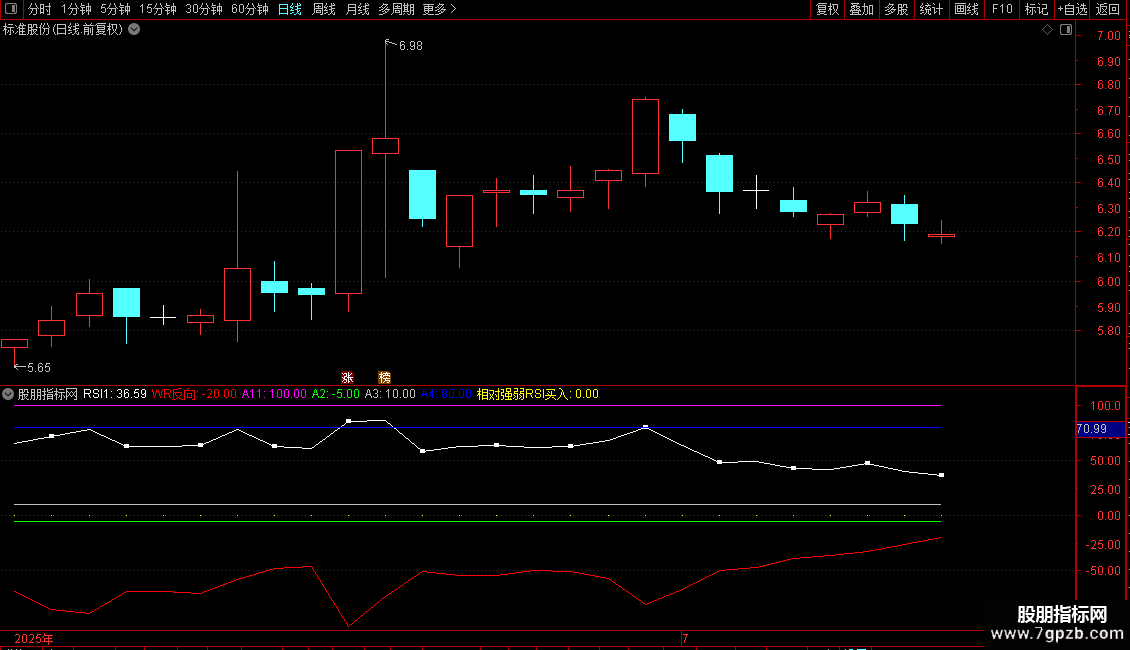The width and height of the screenshot is (1130, 650).
Task: Click the A3: 10.00 indicator value
Action: [390, 394]
